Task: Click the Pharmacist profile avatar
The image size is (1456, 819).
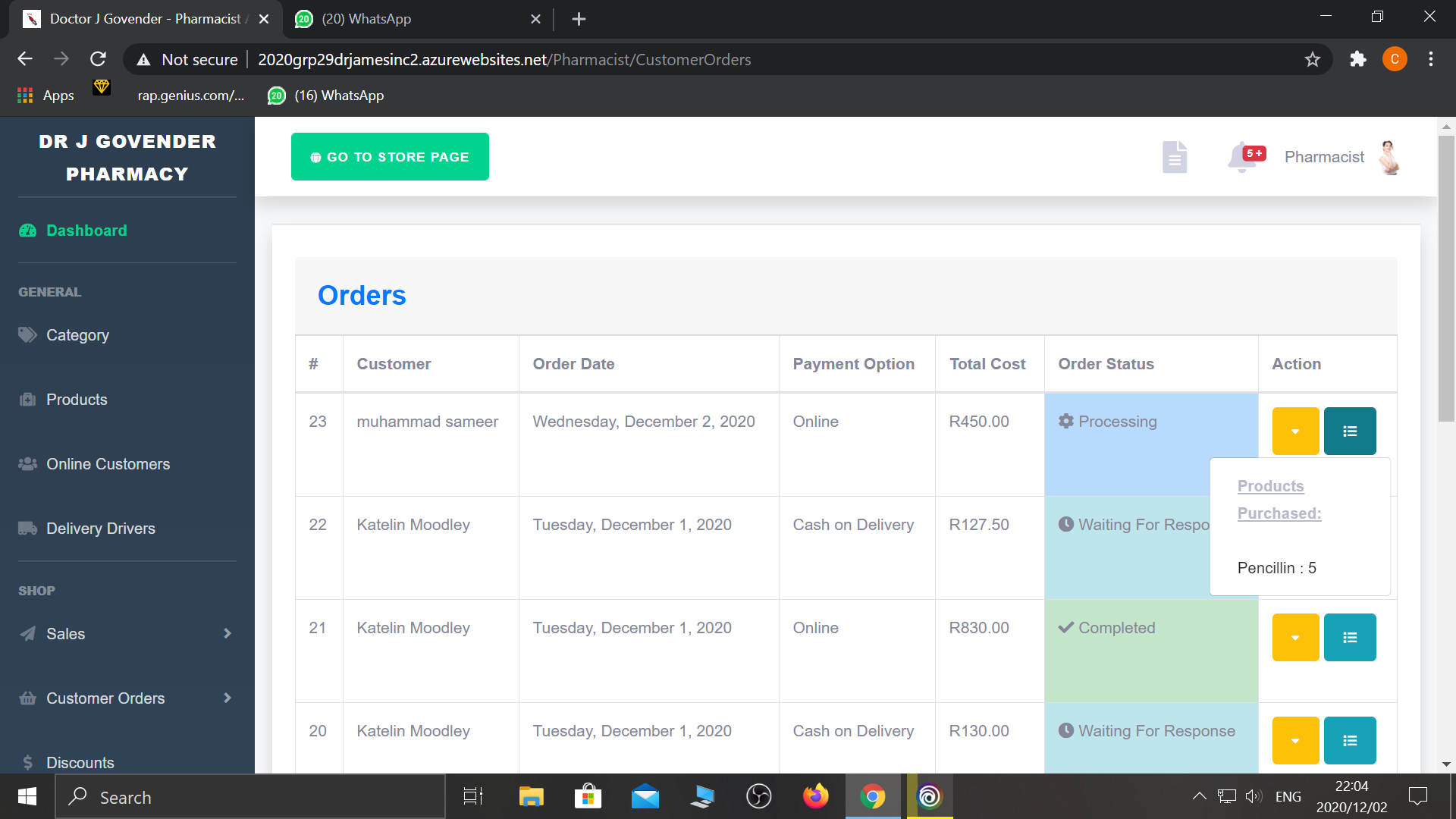Action: (1389, 157)
